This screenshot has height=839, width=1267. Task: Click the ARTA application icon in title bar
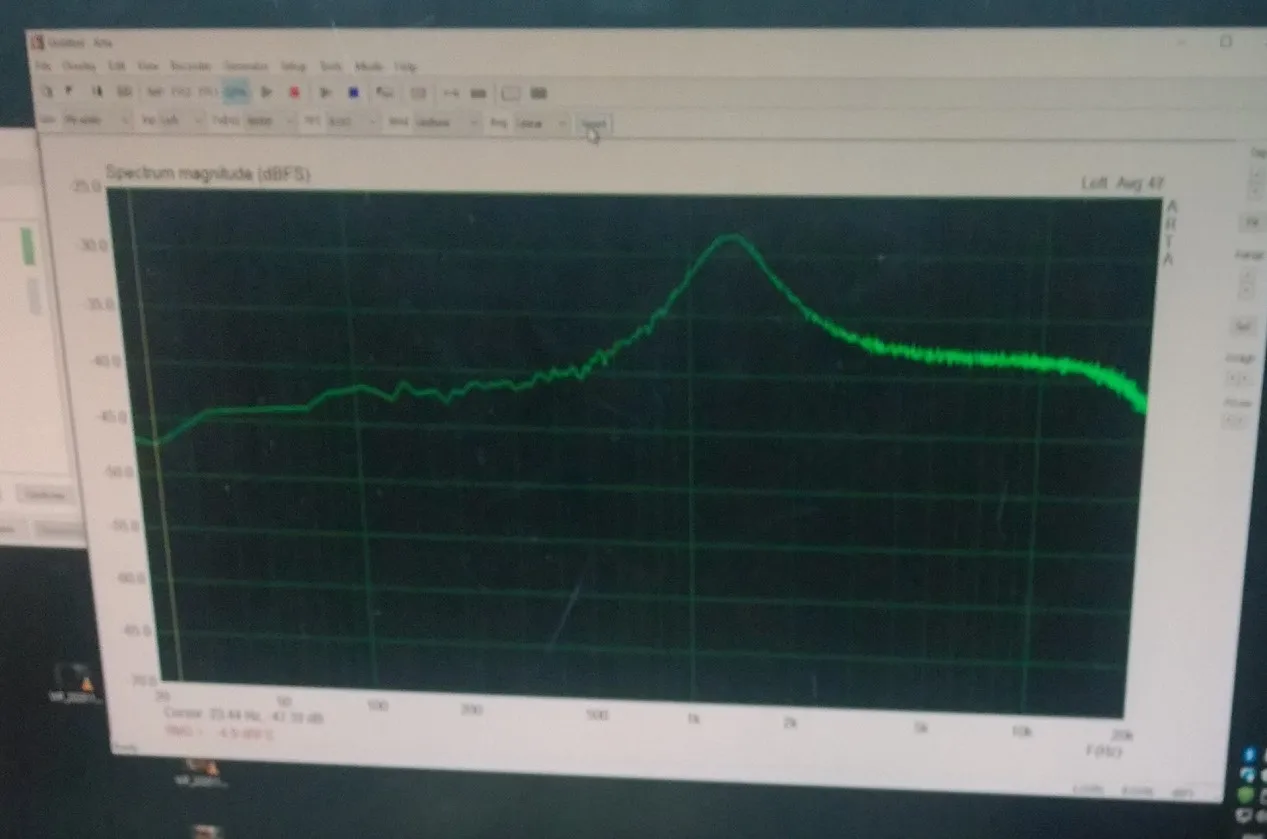pos(38,41)
